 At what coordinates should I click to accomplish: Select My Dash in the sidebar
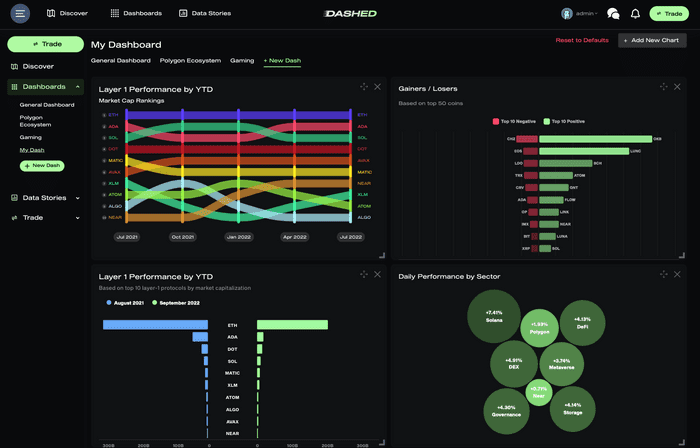pos(32,150)
